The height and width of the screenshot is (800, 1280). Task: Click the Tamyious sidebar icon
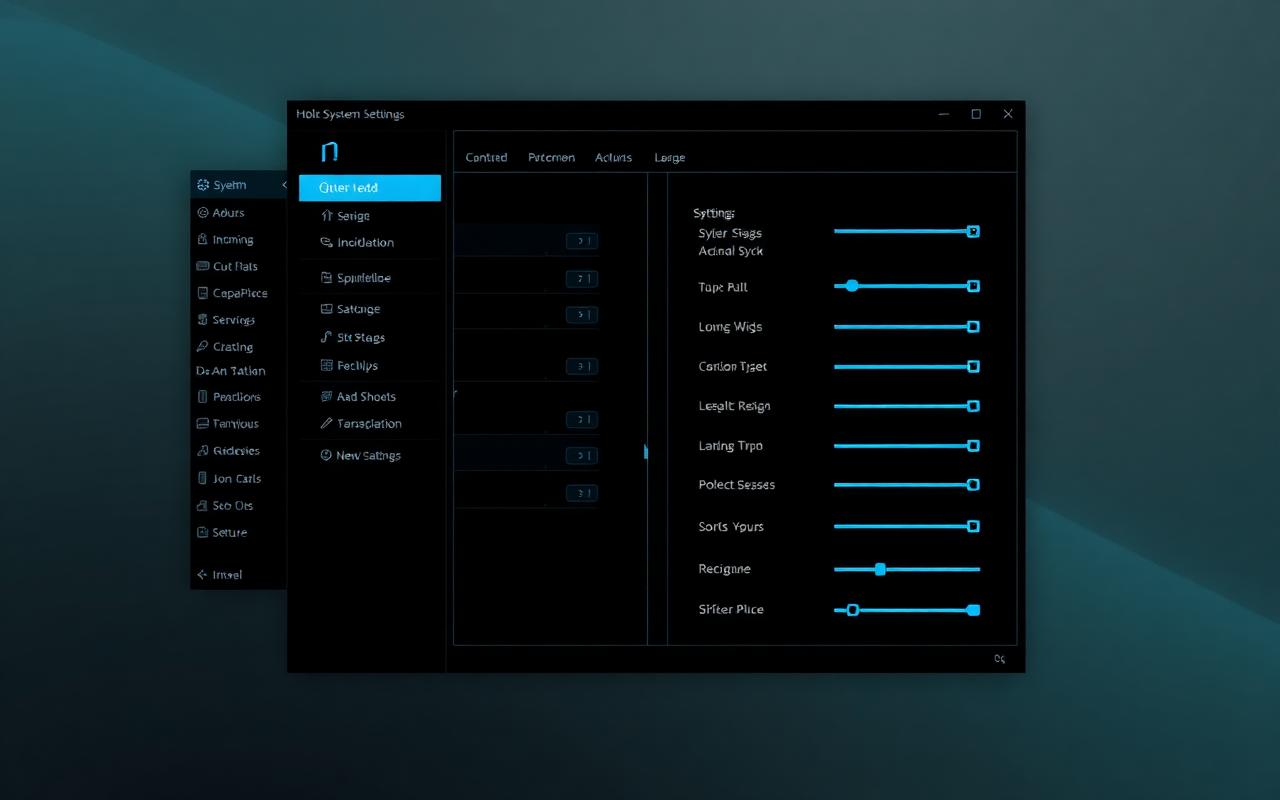[203, 424]
